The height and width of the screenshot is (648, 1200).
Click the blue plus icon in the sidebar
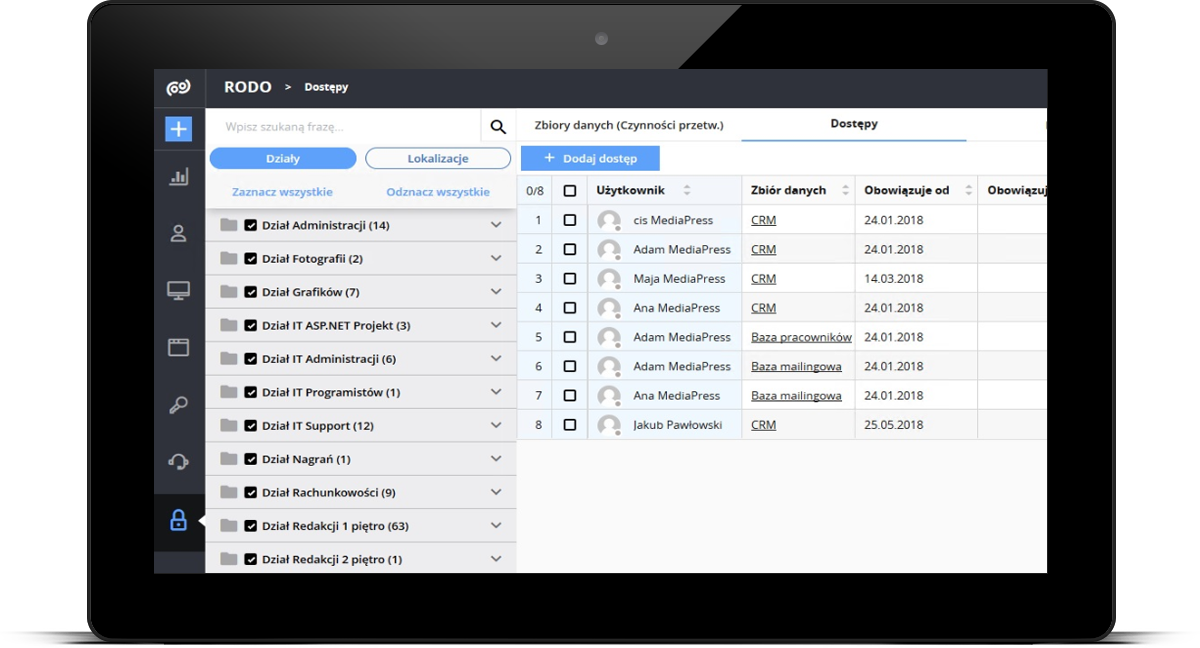[x=178, y=129]
